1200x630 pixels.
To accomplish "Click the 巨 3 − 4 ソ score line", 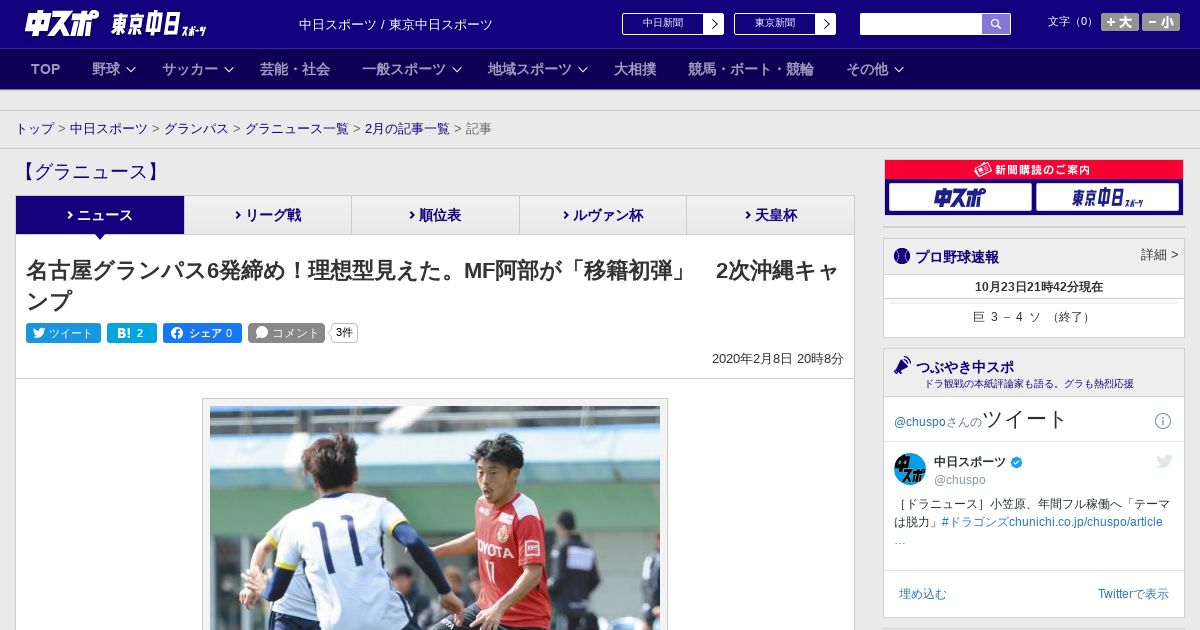I will click(x=1033, y=317).
